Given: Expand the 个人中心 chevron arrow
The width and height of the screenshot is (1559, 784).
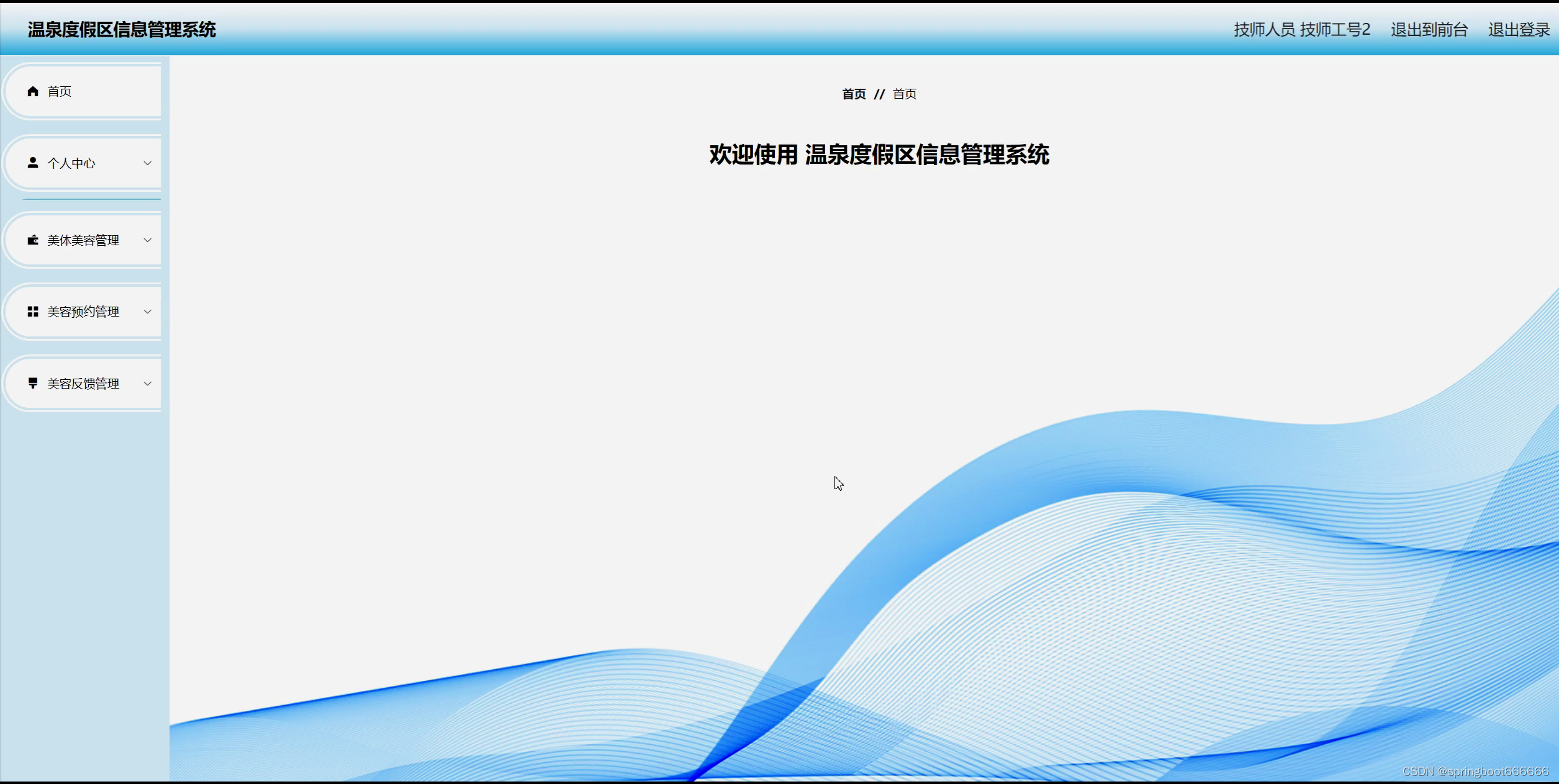Looking at the screenshot, I should (147, 163).
